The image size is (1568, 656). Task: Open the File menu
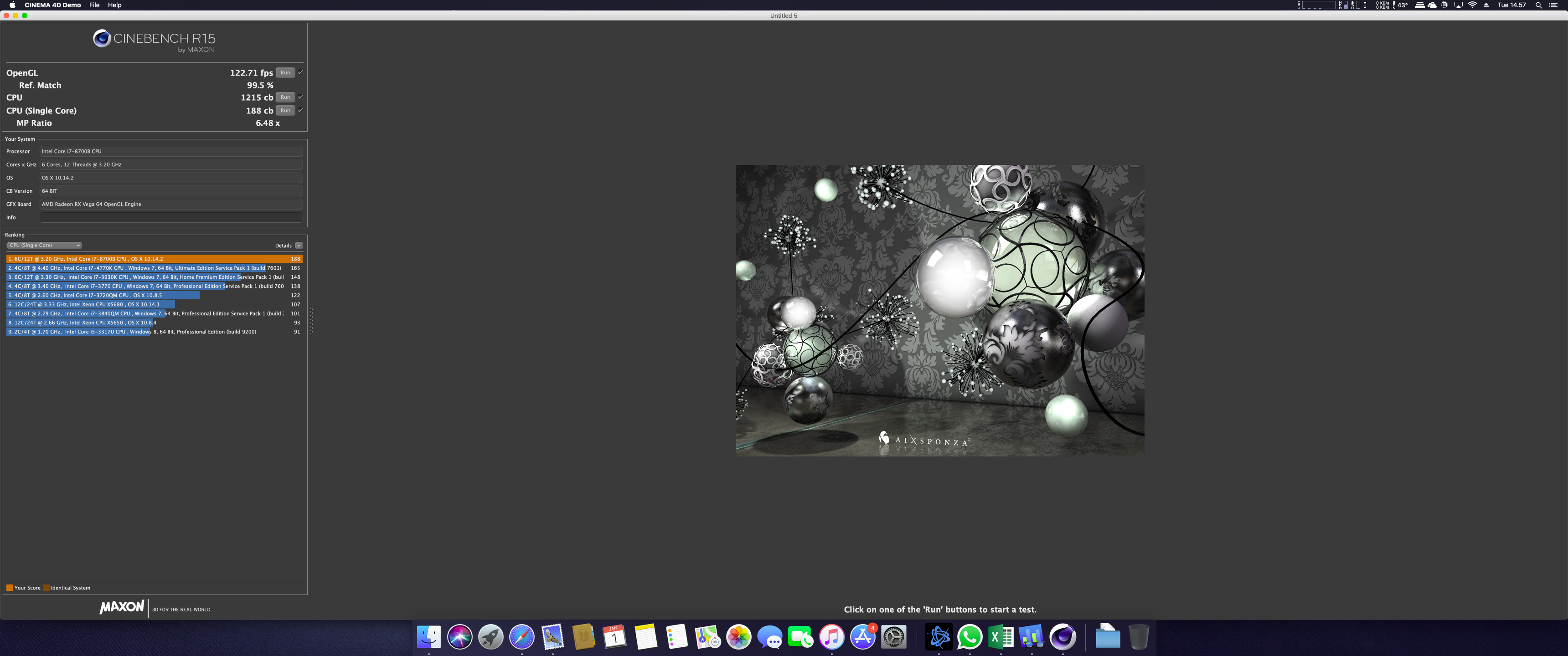point(94,5)
